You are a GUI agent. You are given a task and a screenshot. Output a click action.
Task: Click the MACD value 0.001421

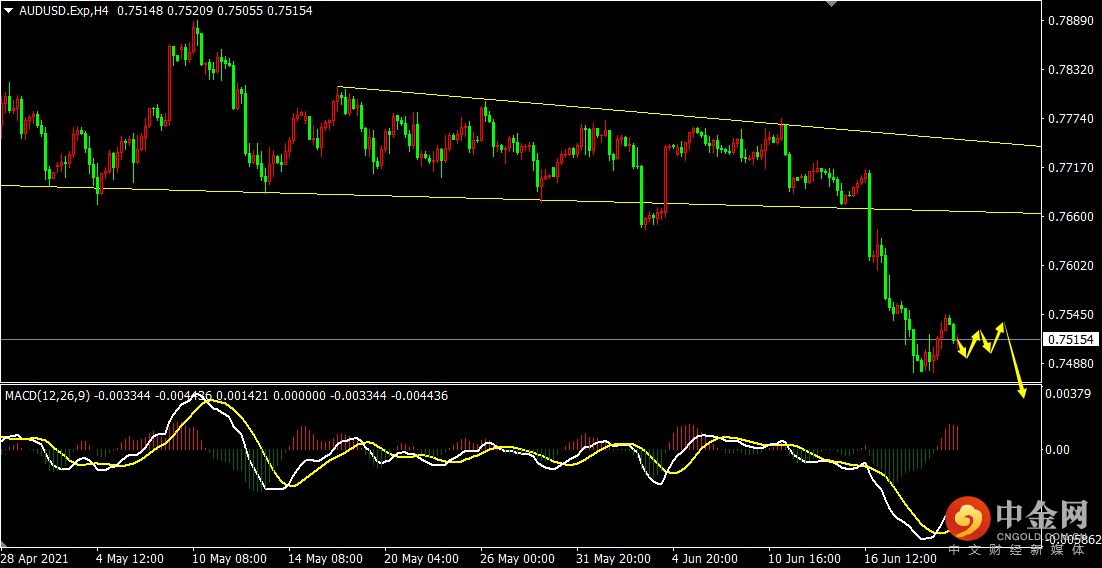[244, 396]
